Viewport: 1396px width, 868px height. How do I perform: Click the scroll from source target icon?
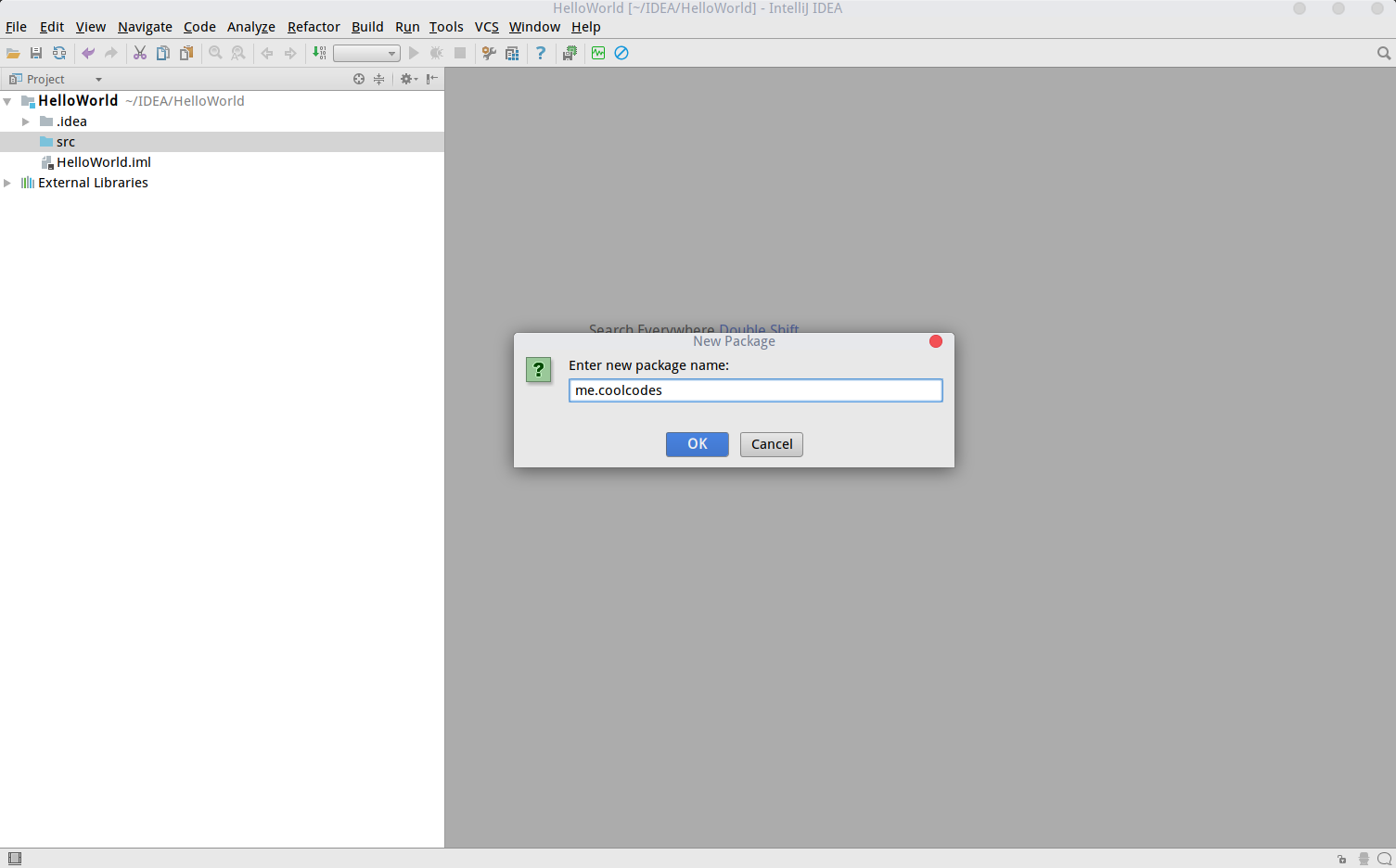(359, 80)
